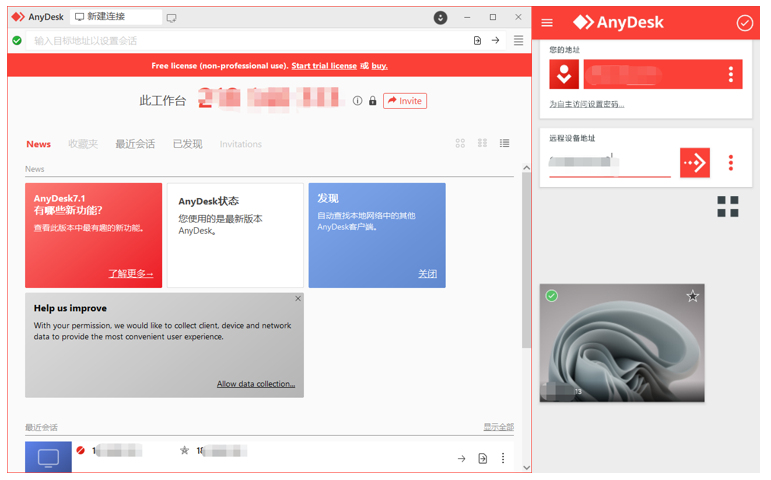771x480 pixels.
Task: Click the connect arrow on recent session row
Action: coord(461,458)
